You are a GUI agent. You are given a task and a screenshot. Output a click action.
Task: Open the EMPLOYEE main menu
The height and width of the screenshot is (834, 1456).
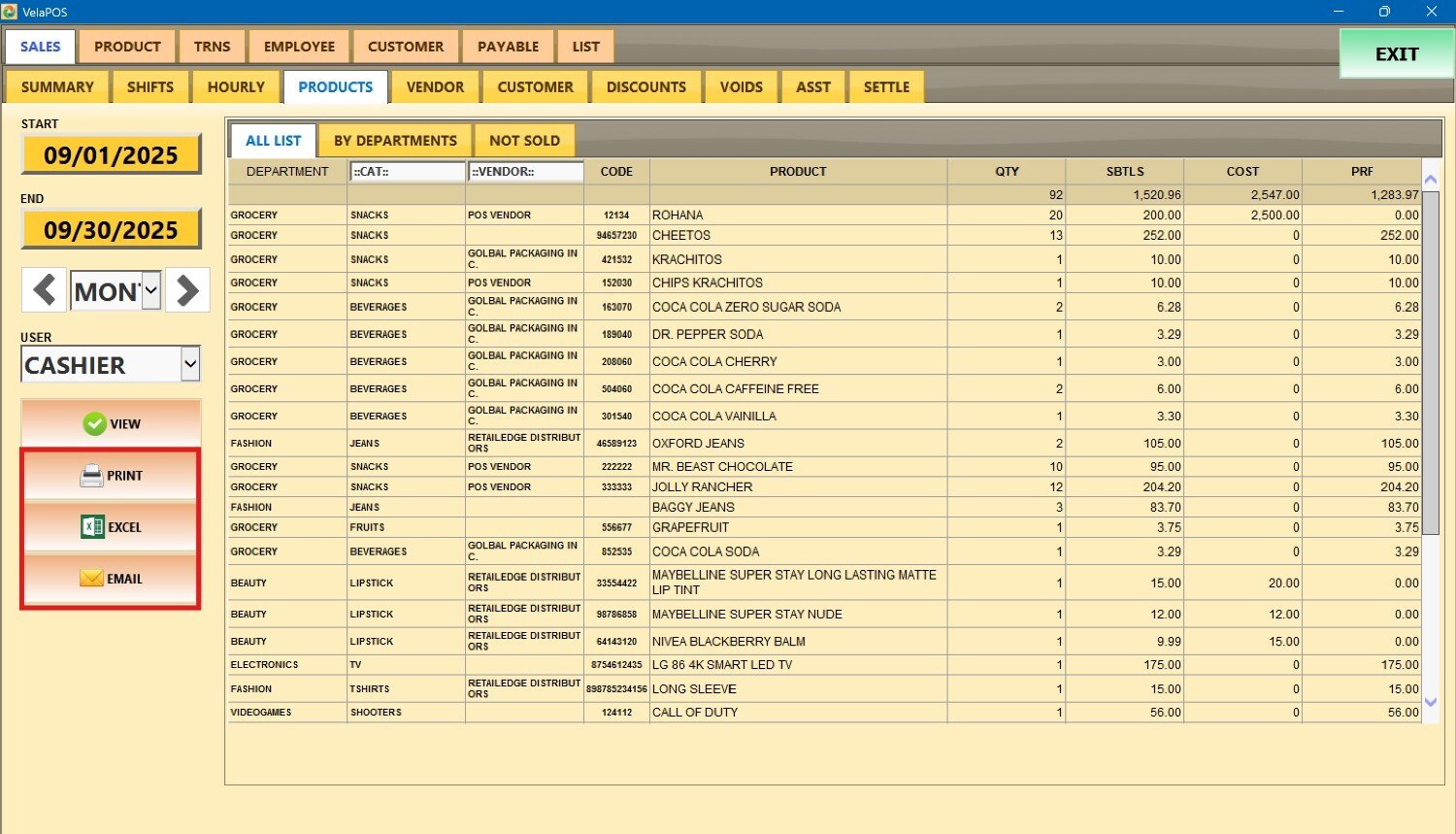299,47
